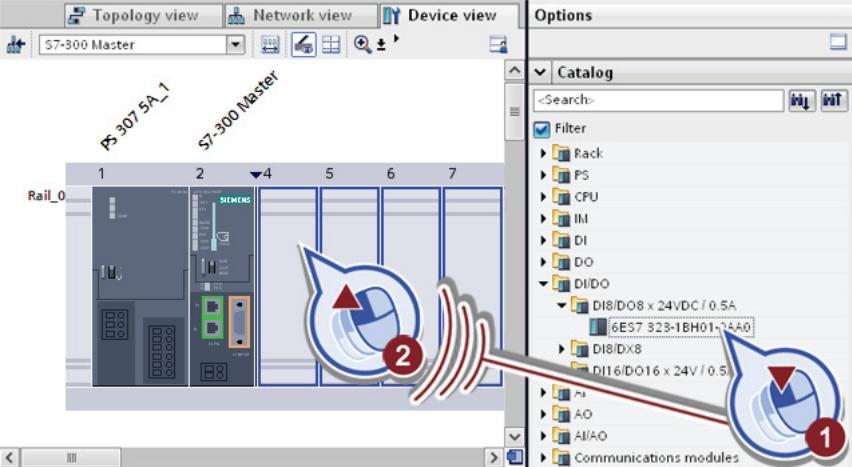Click the horizontal scrollbar right arrow

(493, 457)
